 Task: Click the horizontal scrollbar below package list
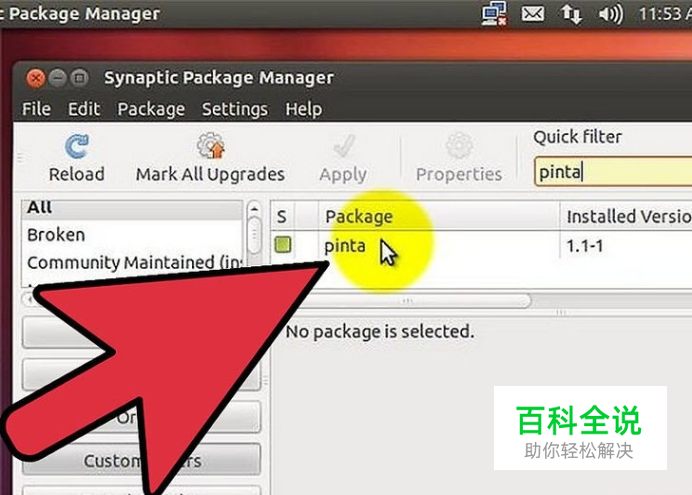(x=408, y=301)
